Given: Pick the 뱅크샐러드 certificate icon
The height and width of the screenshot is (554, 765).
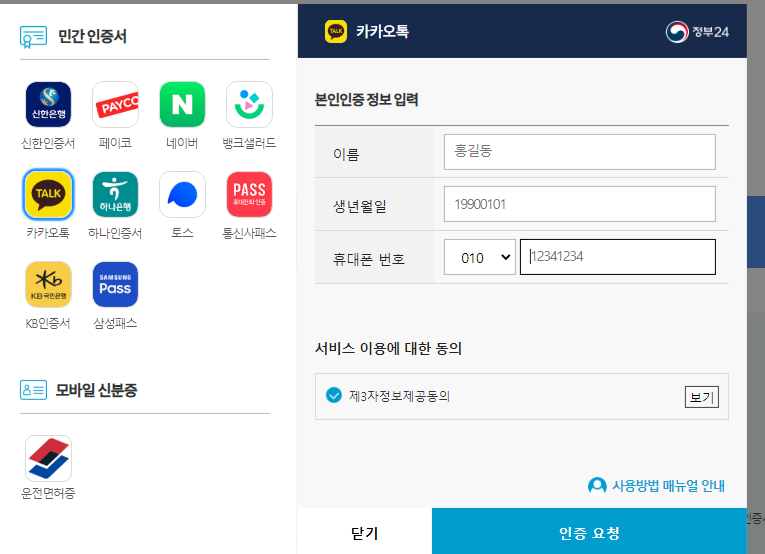Looking at the screenshot, I should pyautogui.click(x=249, y=104).
